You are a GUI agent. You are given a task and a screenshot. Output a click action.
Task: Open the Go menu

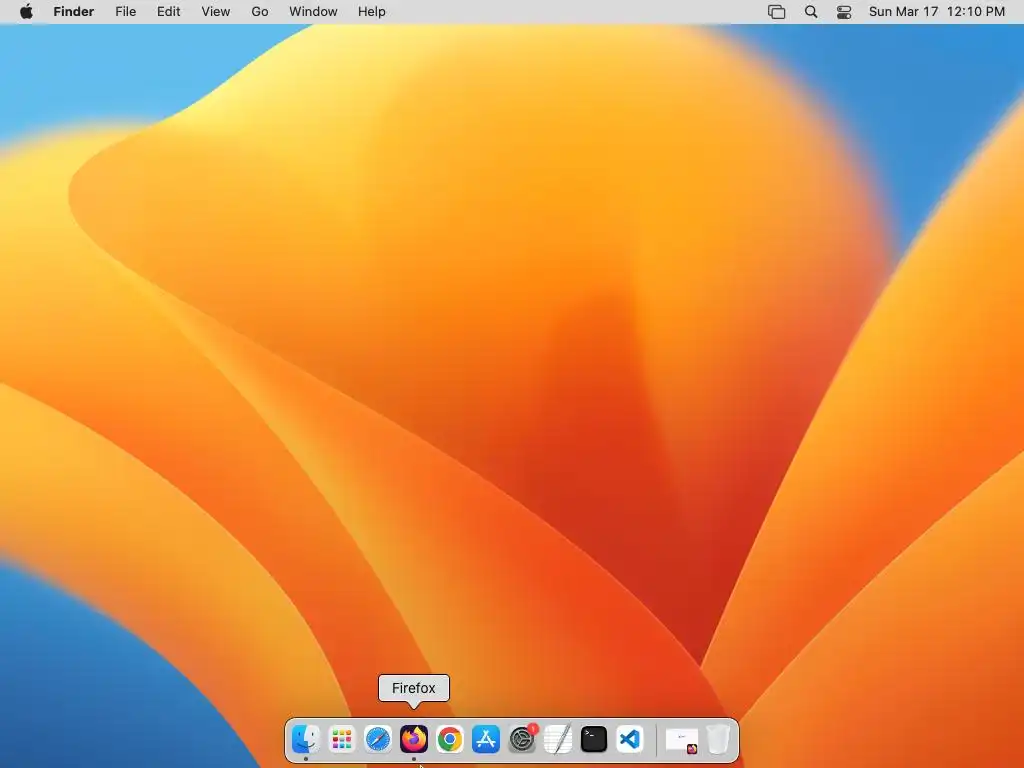[x=260, y=12]
